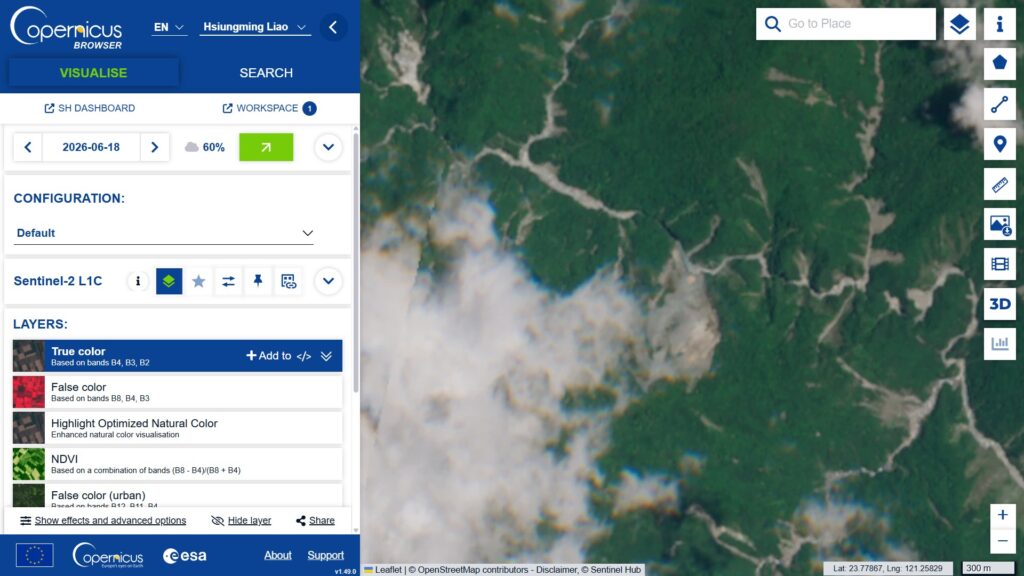Click Add to on True color layer
The width and height of the screenshot is (1024, 576).
pyautogui.click(x=268, y=356)
